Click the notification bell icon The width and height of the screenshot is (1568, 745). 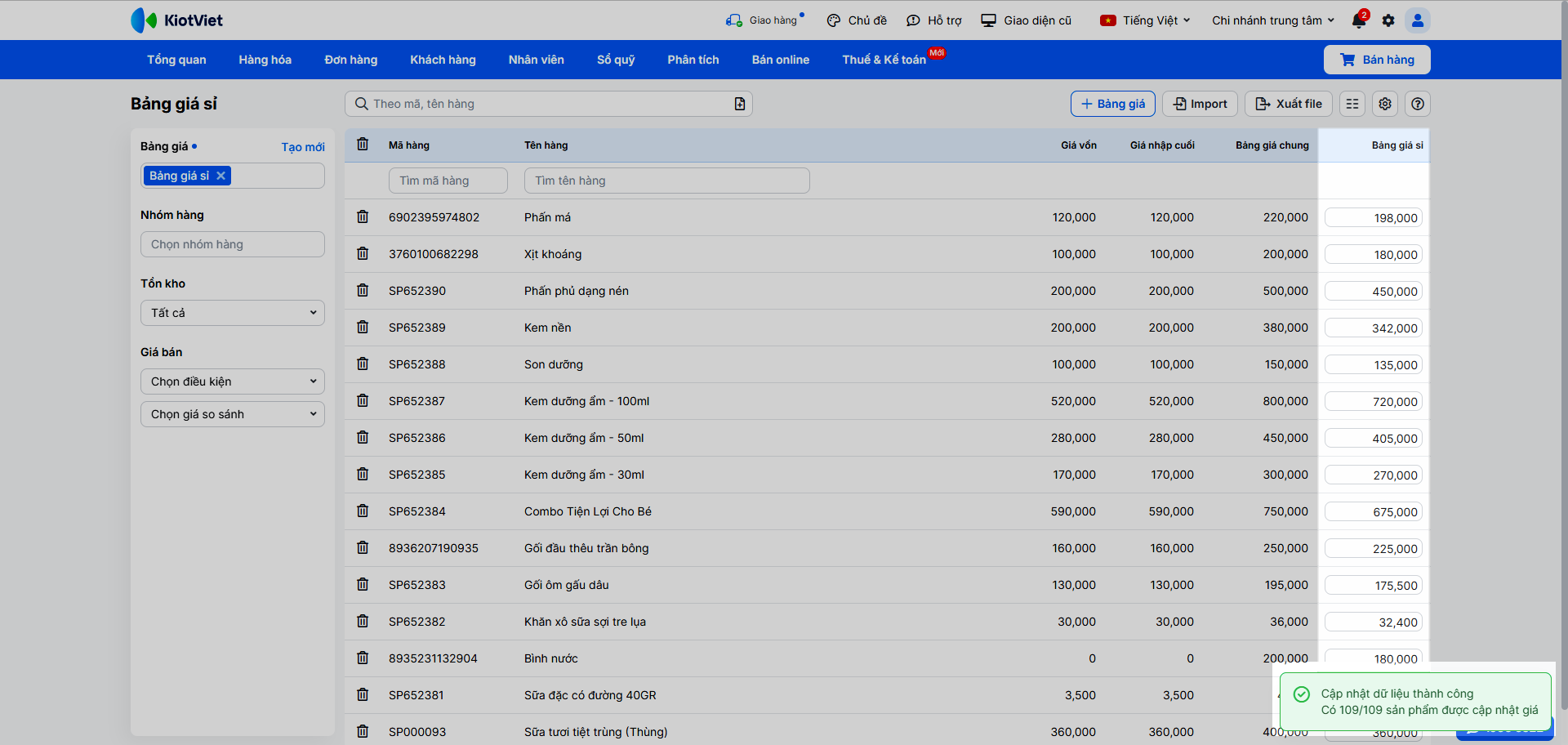[x=1359, y=20]
